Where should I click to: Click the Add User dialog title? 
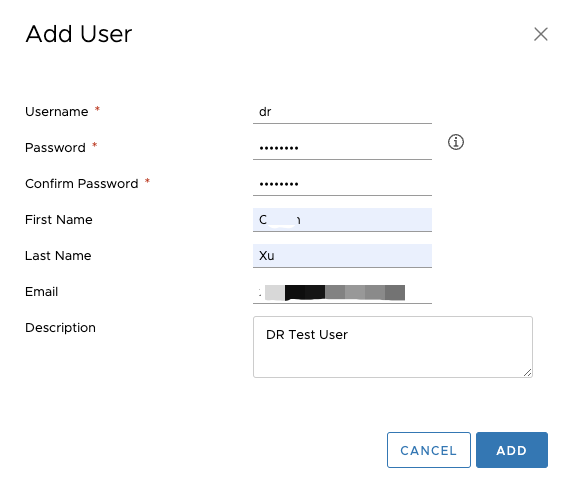coord(79,34)
